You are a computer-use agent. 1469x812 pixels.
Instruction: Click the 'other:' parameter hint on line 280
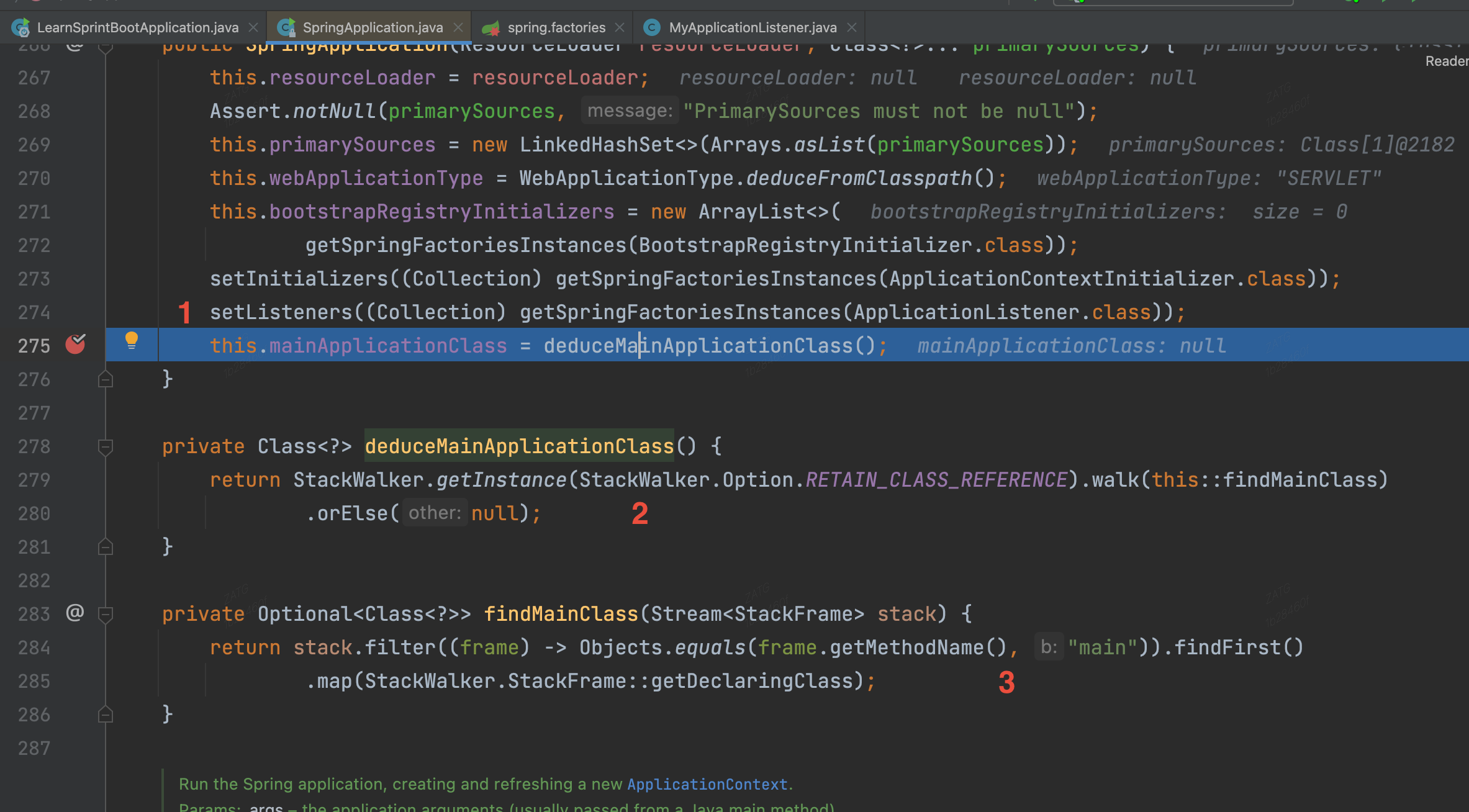(435, 513)
